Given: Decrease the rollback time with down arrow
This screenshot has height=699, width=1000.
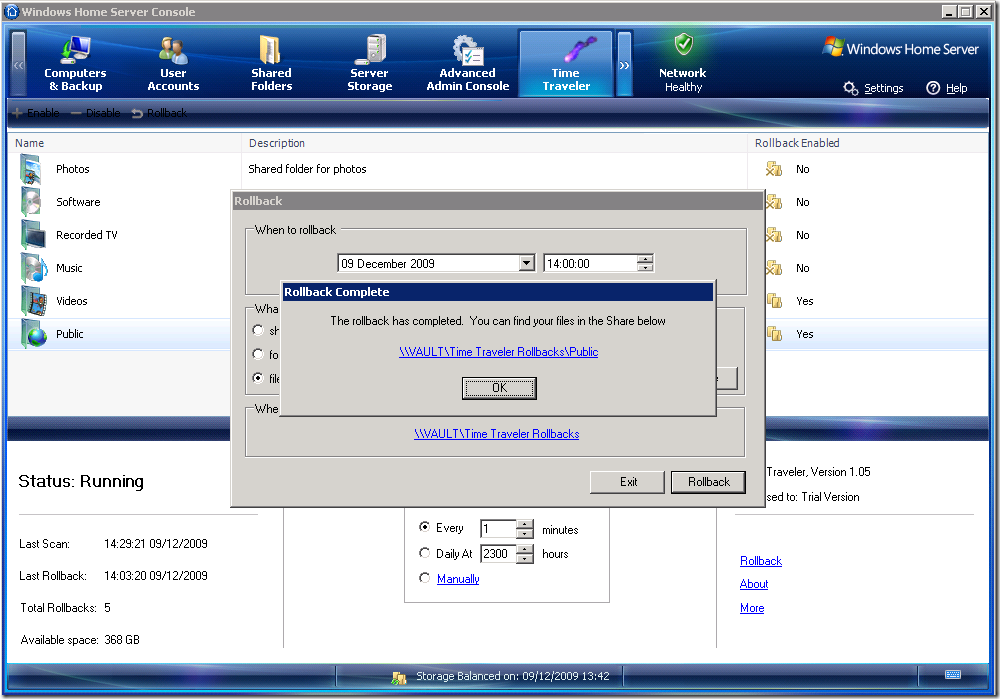Looking at the screenshot, I should click(x=645, y=267).
